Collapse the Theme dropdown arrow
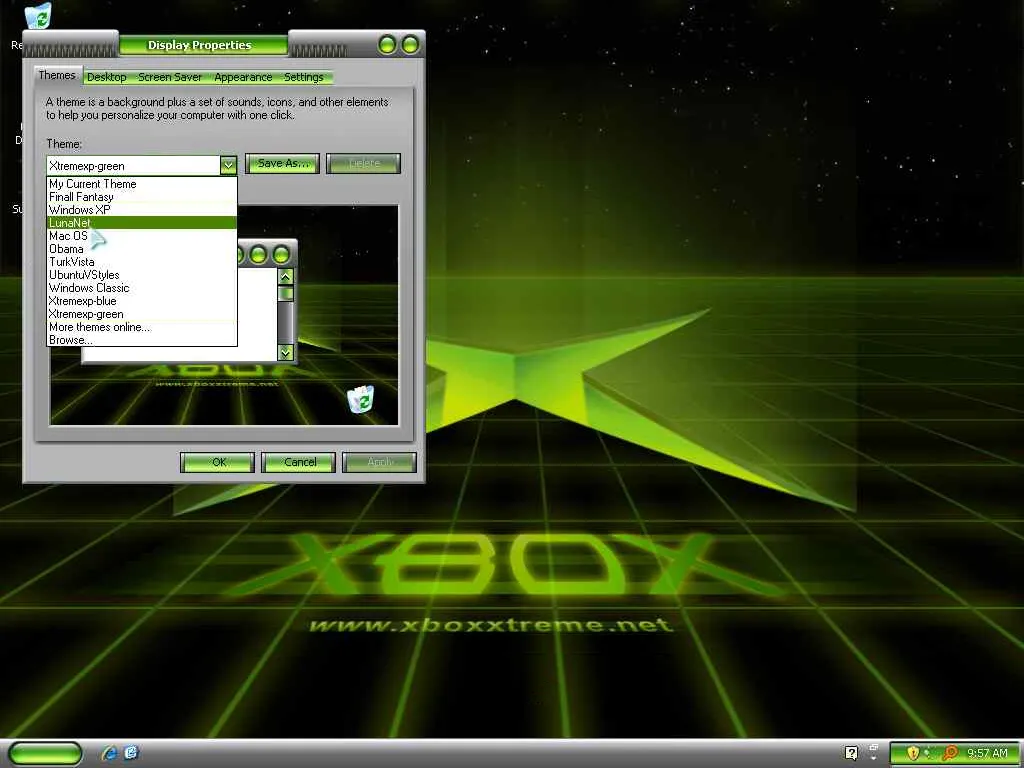 (228, 165)
